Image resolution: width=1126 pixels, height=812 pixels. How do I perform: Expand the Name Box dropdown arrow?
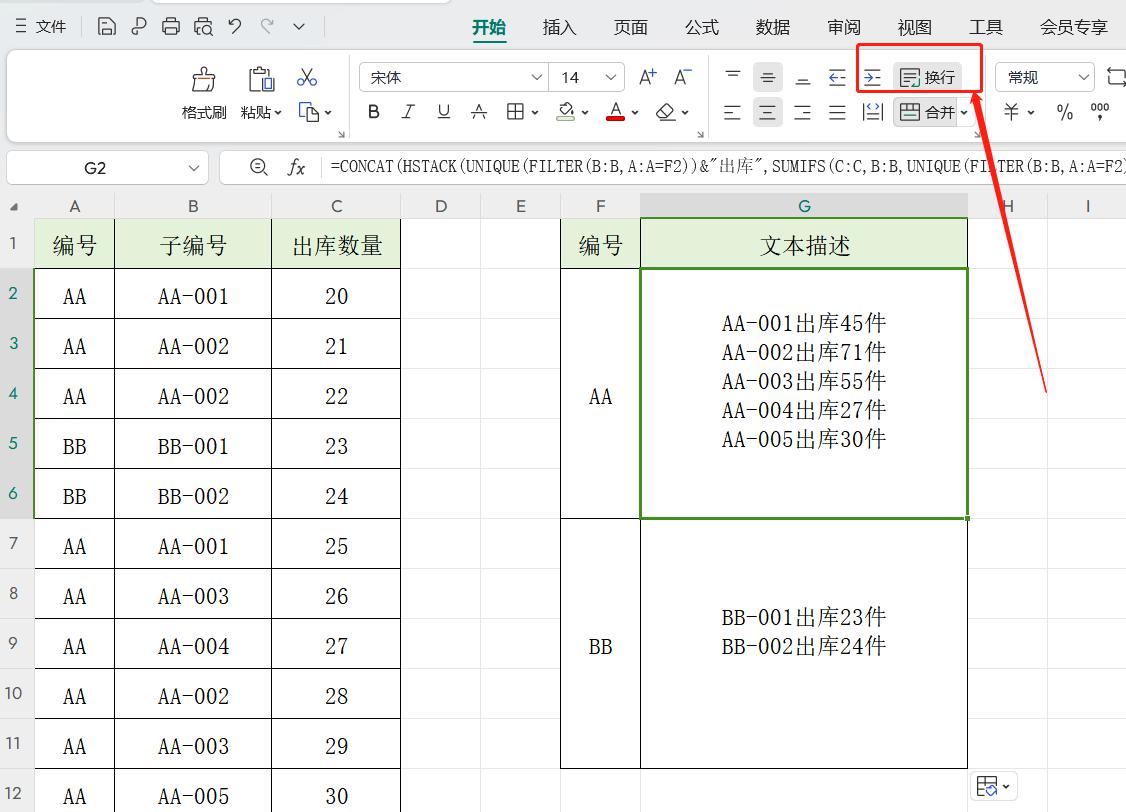(194, 168)
